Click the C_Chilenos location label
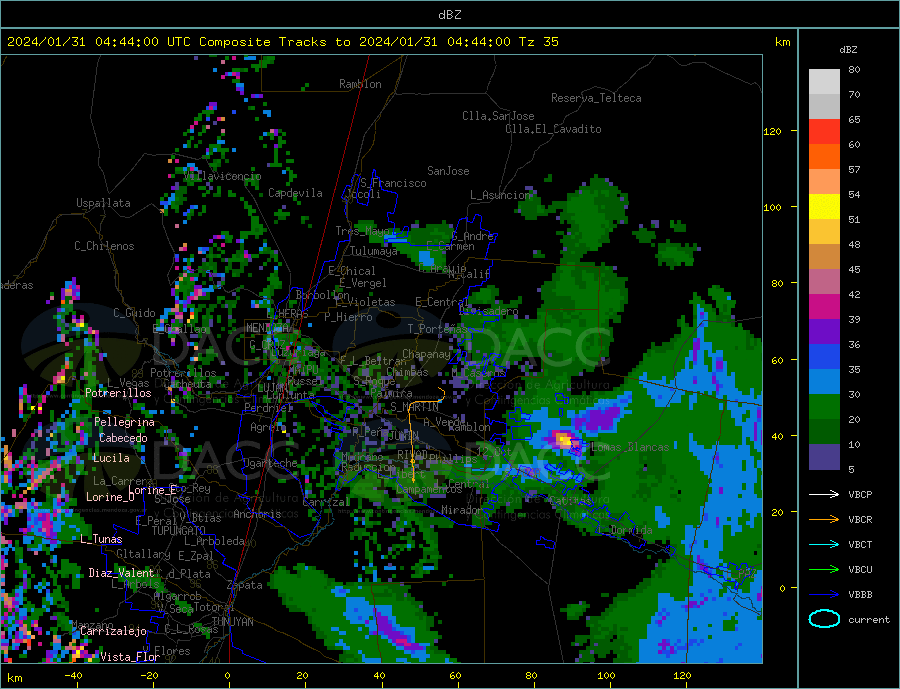This screenshot has width=900, height=689. [104, 246]
